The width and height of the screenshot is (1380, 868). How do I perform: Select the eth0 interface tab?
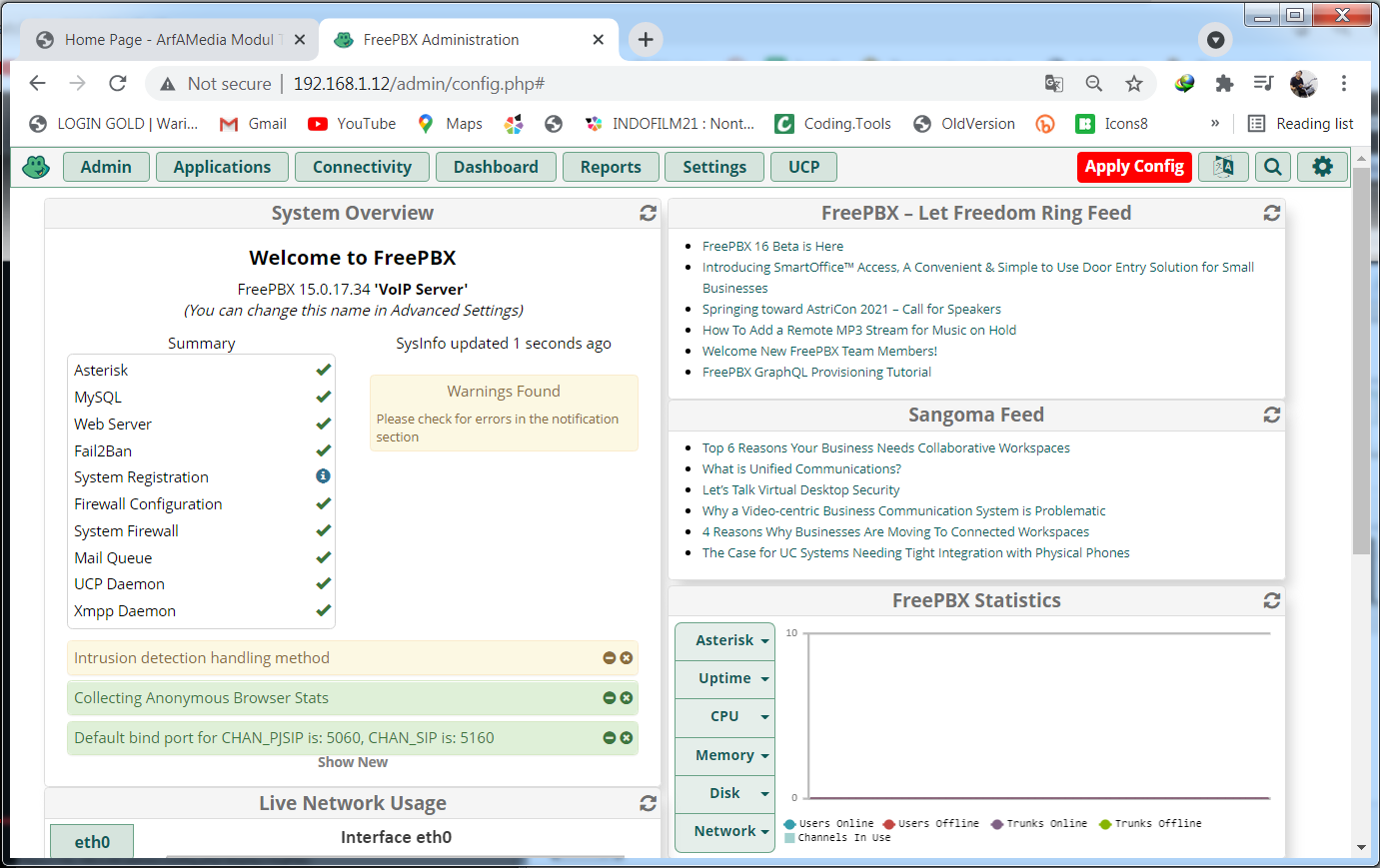pyautogui.click(x=92, y=841)
